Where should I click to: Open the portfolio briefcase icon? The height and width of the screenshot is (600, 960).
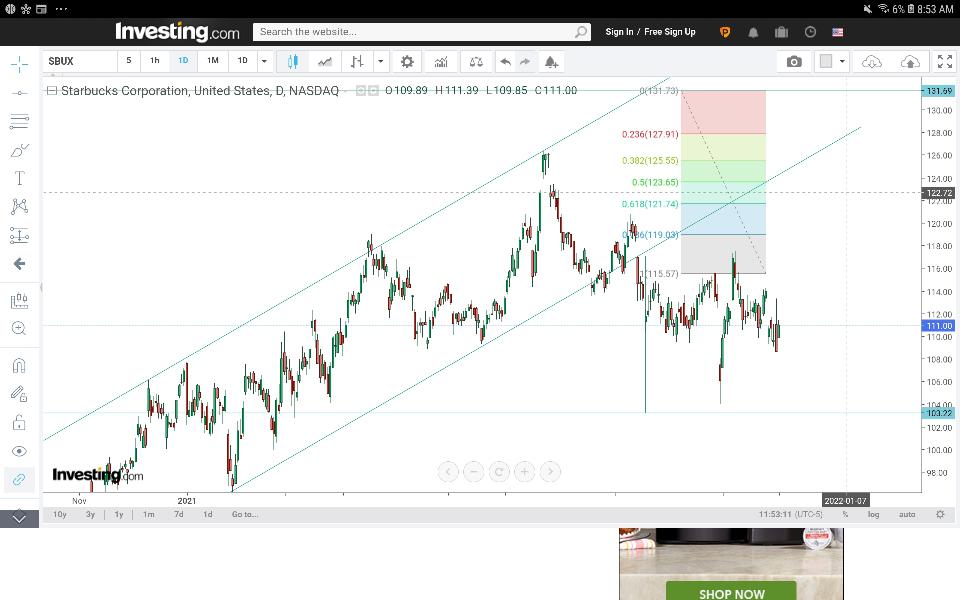pyautogui.click(x=781, y=32)
